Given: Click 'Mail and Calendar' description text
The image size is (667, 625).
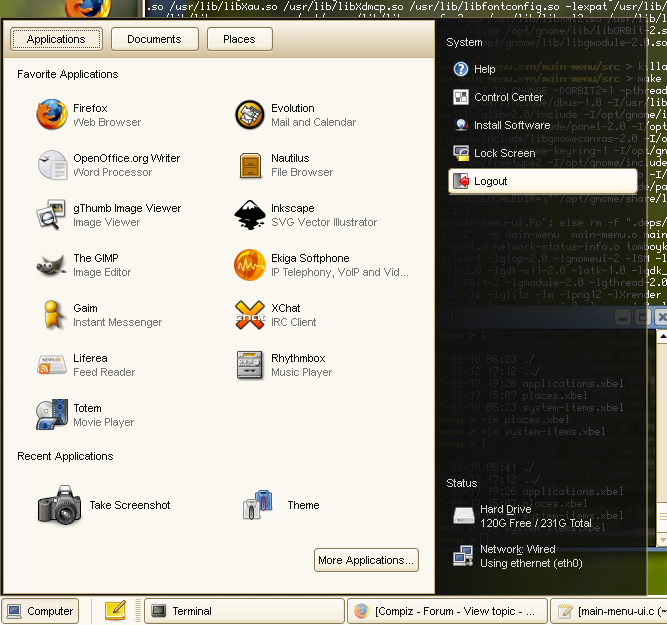Looking at the screenshot, I should pos(314,122).
